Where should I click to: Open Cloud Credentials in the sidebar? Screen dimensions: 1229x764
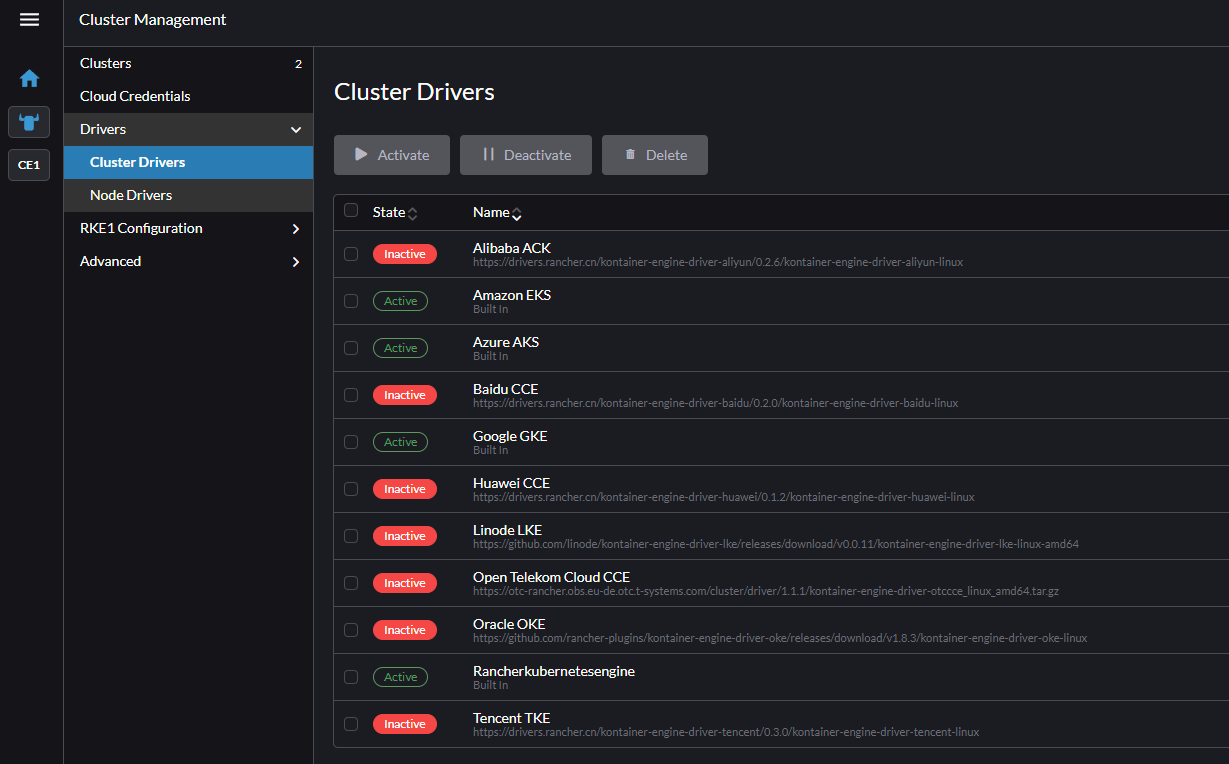tap(134, 96)
